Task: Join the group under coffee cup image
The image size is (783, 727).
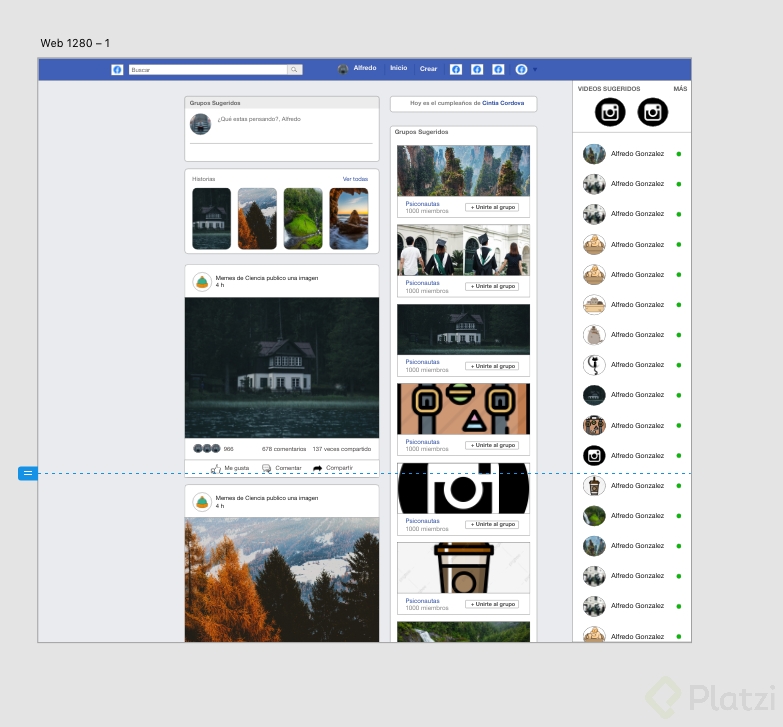Action: 492,604
